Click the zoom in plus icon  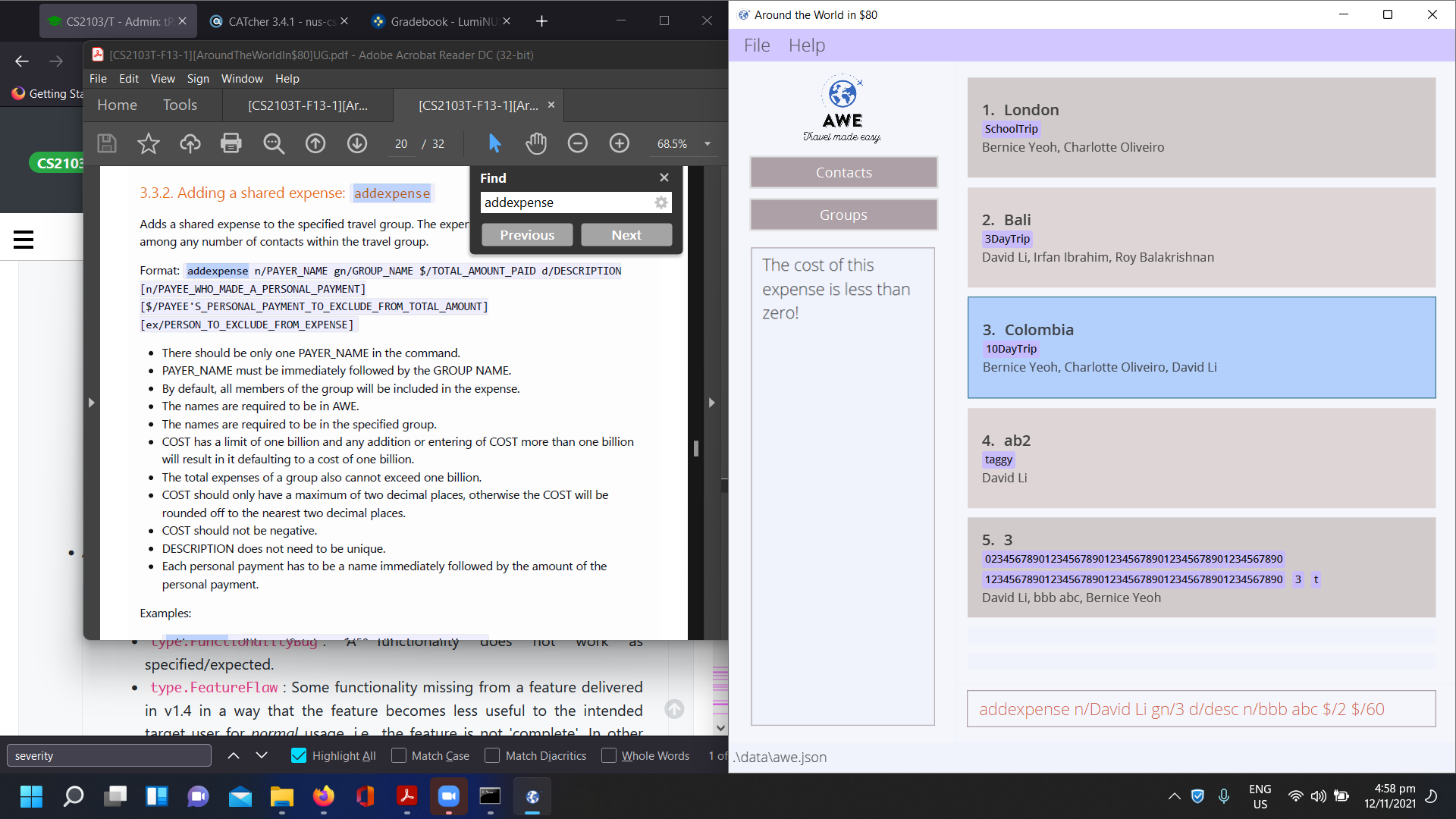pos(620,143)
